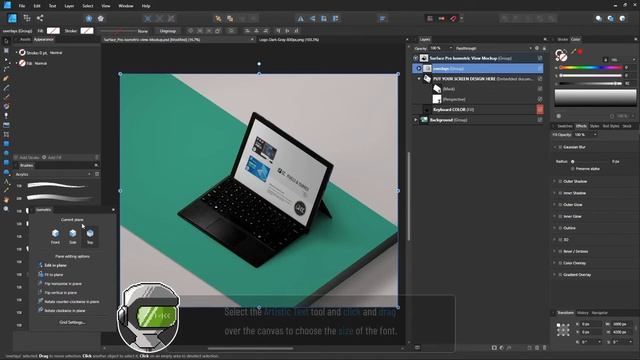The width and height of the screenshot is (640, 360).
Task: Enable the Outer Glow effect checkbox
Action: coord(560,205)
